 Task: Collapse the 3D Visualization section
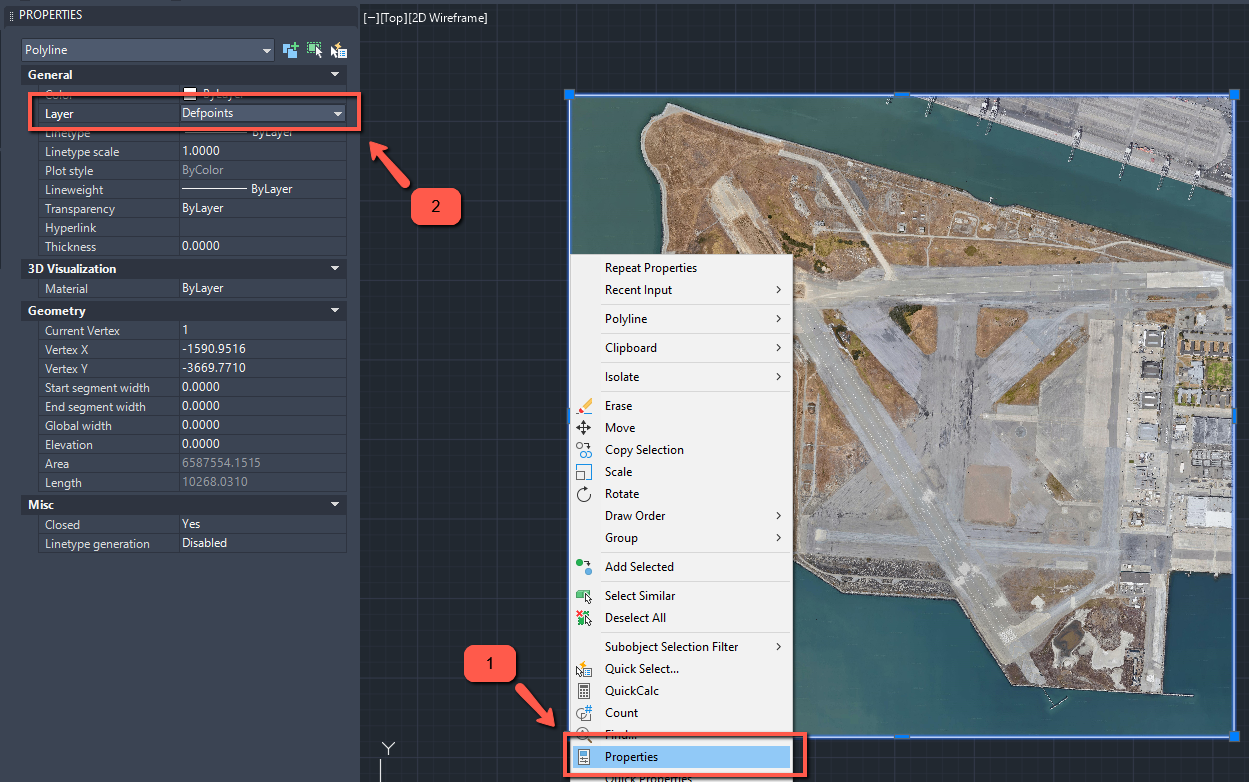click(x=335, y=269)
